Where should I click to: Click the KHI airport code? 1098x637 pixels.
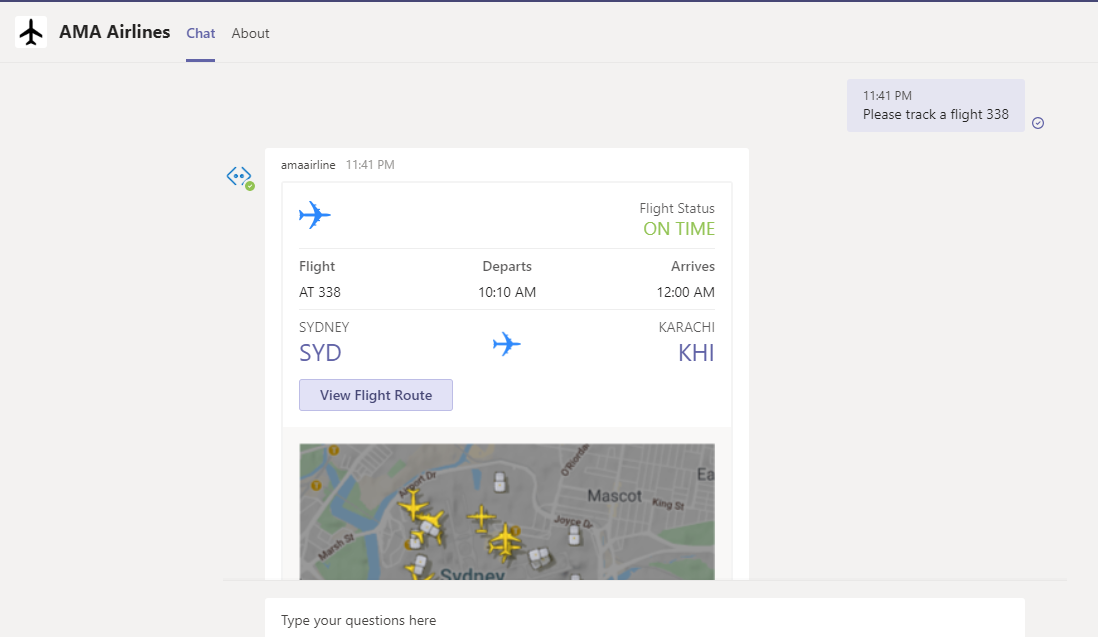point(696,353)
